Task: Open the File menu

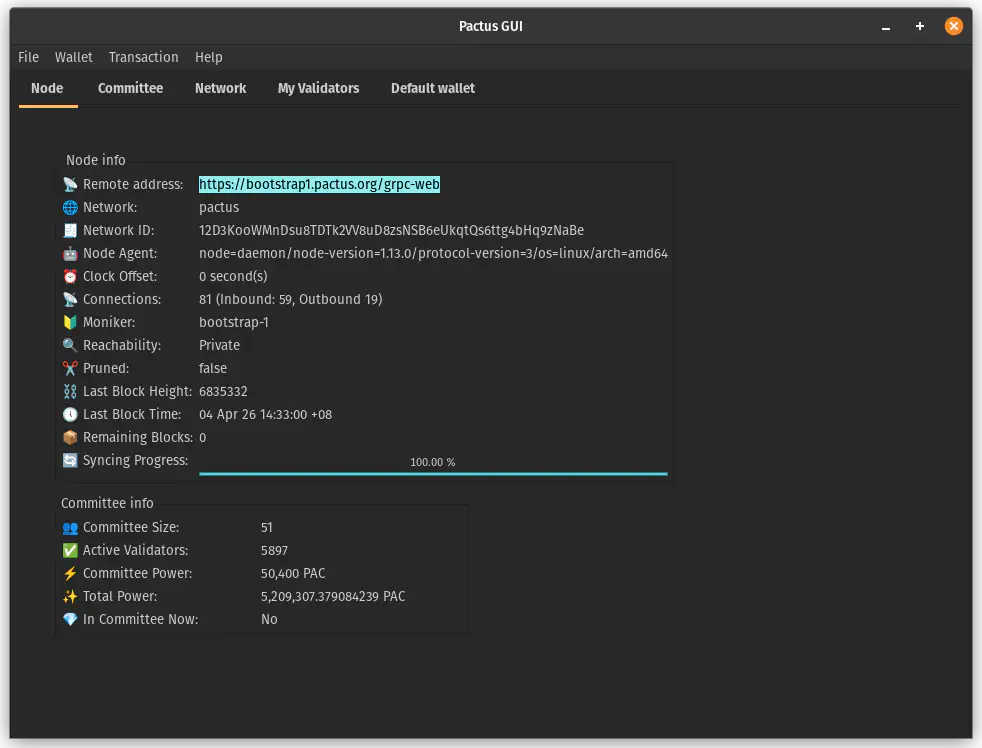Action: (x=28, y=57)
